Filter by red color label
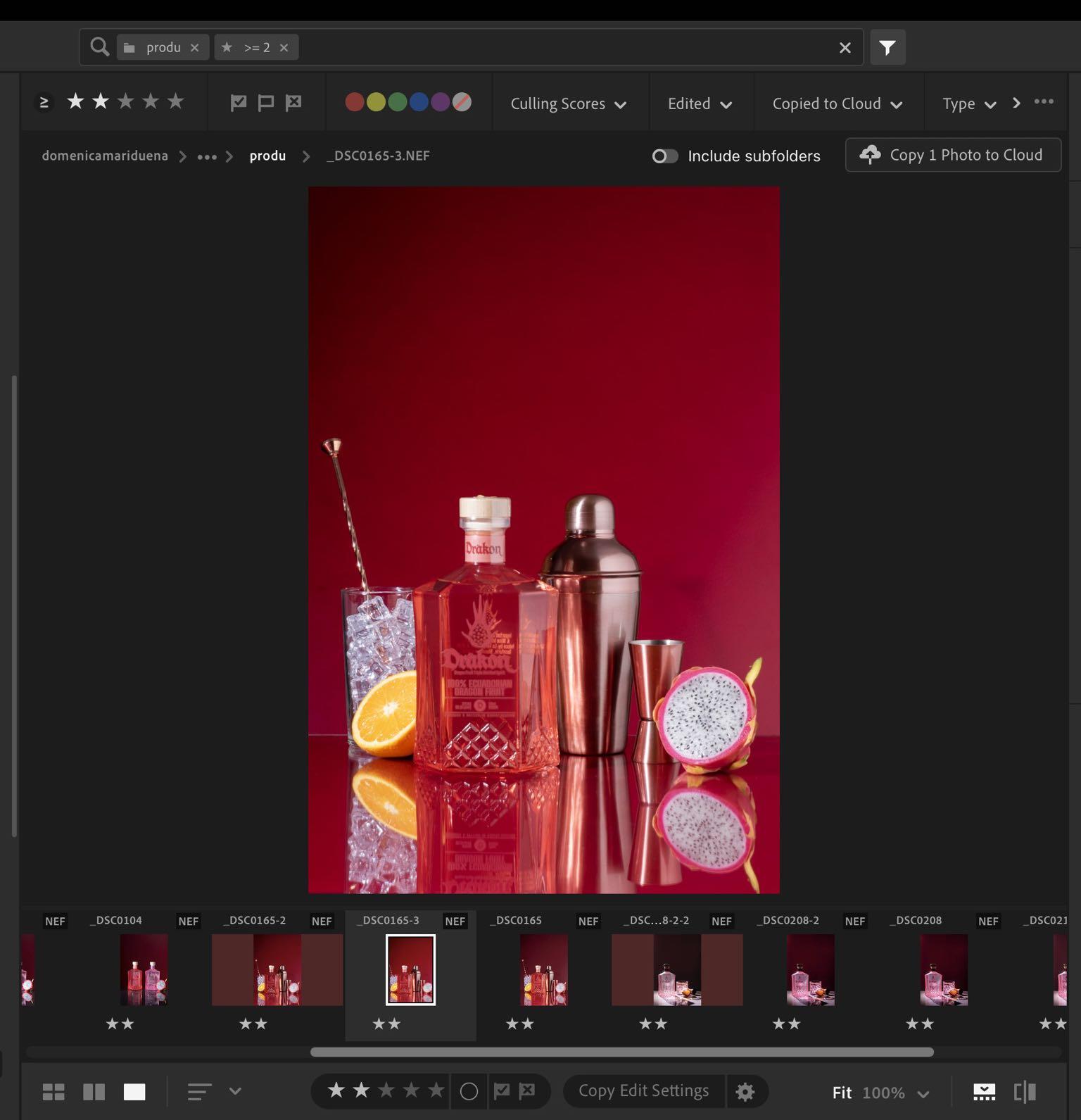This screenshot has height=1120, width=1081. 355,102
